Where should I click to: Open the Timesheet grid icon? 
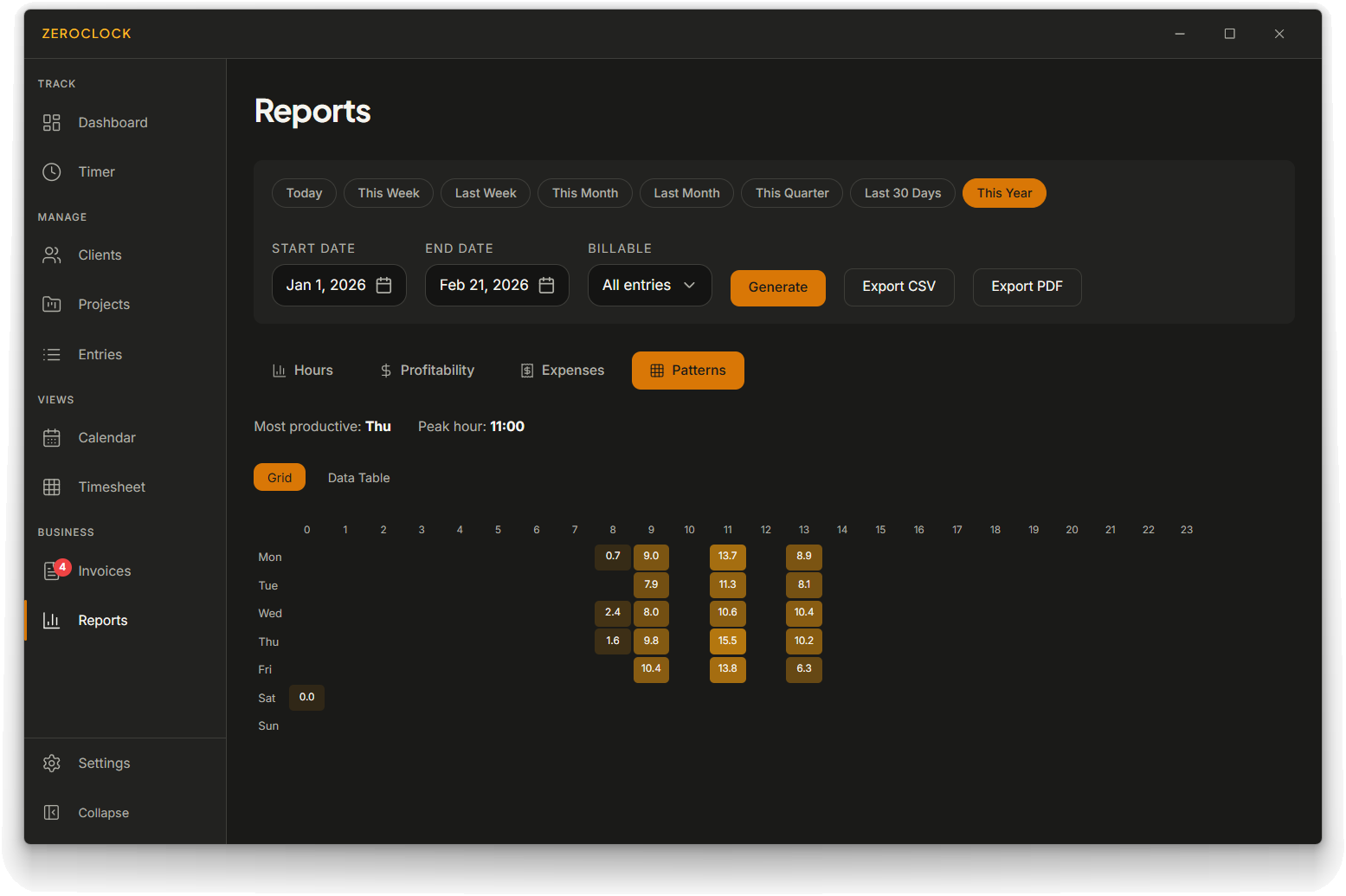tap(52, 487)
